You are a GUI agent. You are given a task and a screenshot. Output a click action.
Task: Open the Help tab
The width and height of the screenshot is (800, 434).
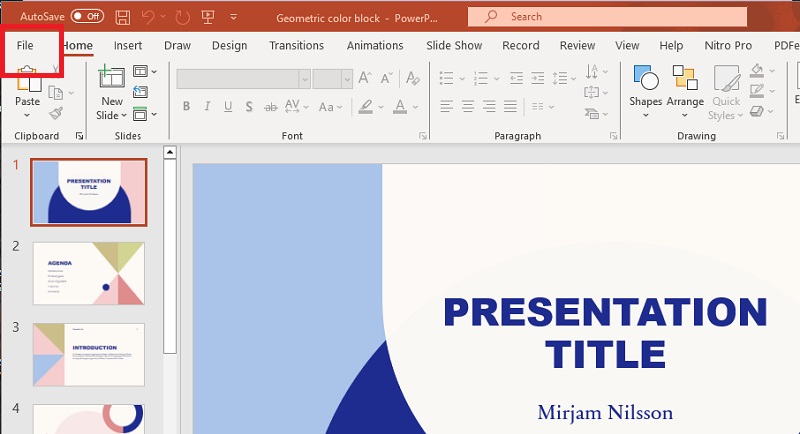click(671, 45)
